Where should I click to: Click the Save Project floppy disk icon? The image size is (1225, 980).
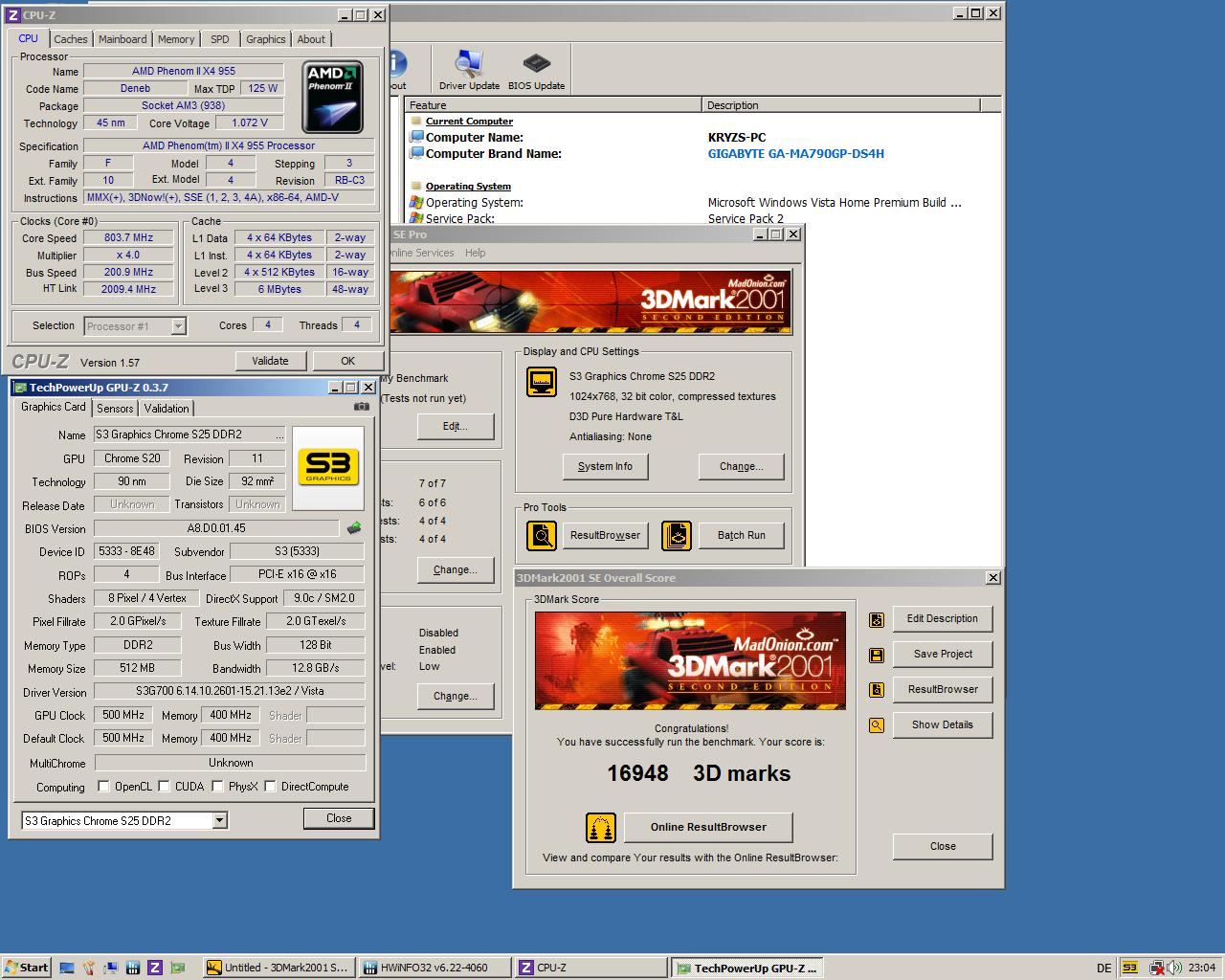click(x=876, y=655)
